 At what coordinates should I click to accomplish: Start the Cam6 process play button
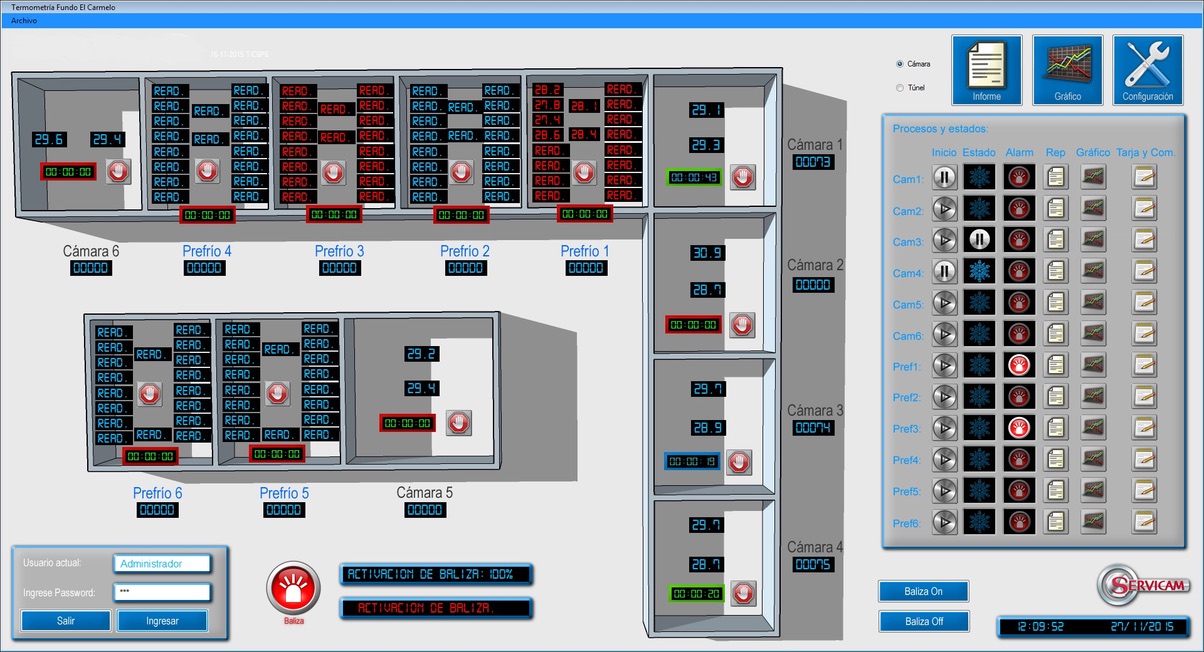click(944, 334)
